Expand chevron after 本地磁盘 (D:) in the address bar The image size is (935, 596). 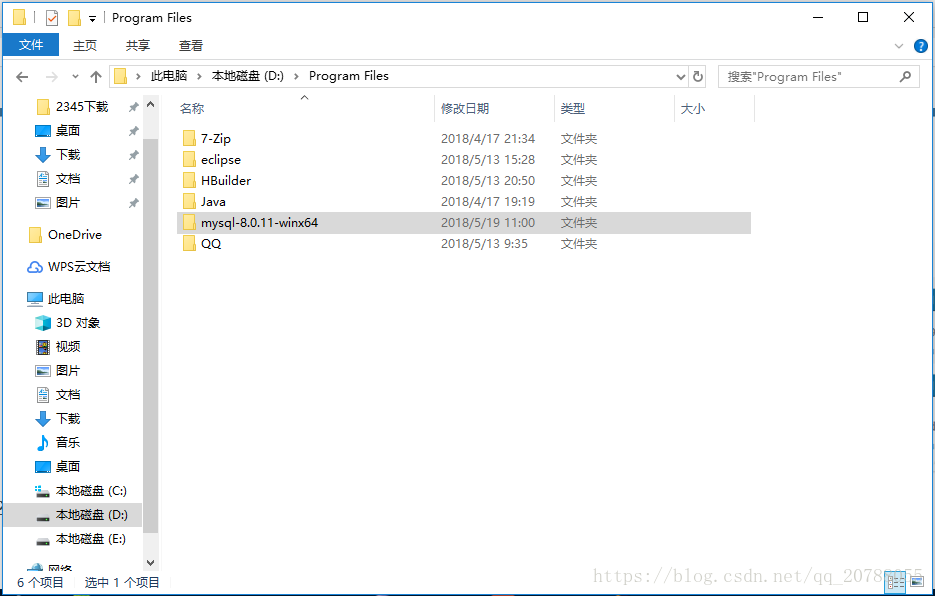click(296, 76)
